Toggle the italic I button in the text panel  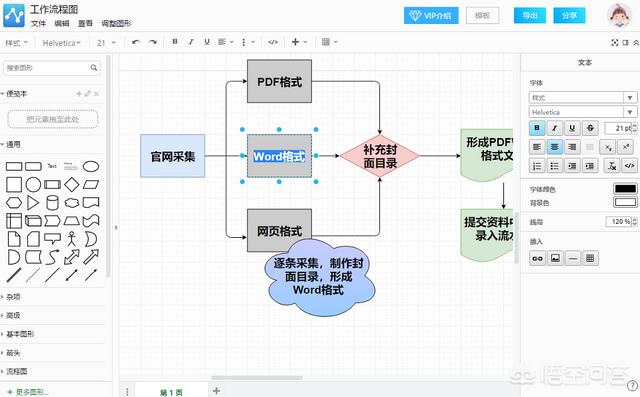[x=554, y=128]
